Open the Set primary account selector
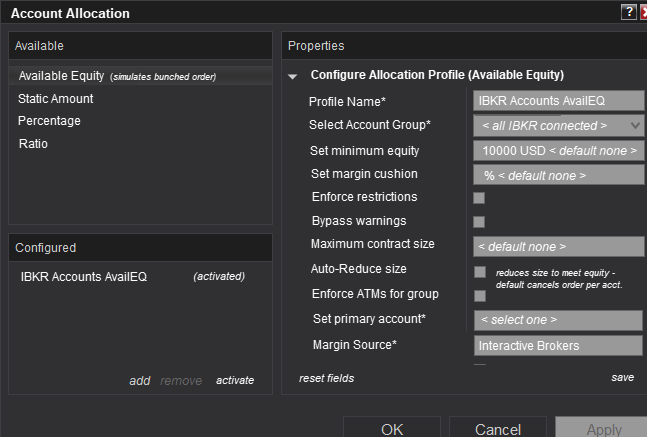 [x=558, y=320]
